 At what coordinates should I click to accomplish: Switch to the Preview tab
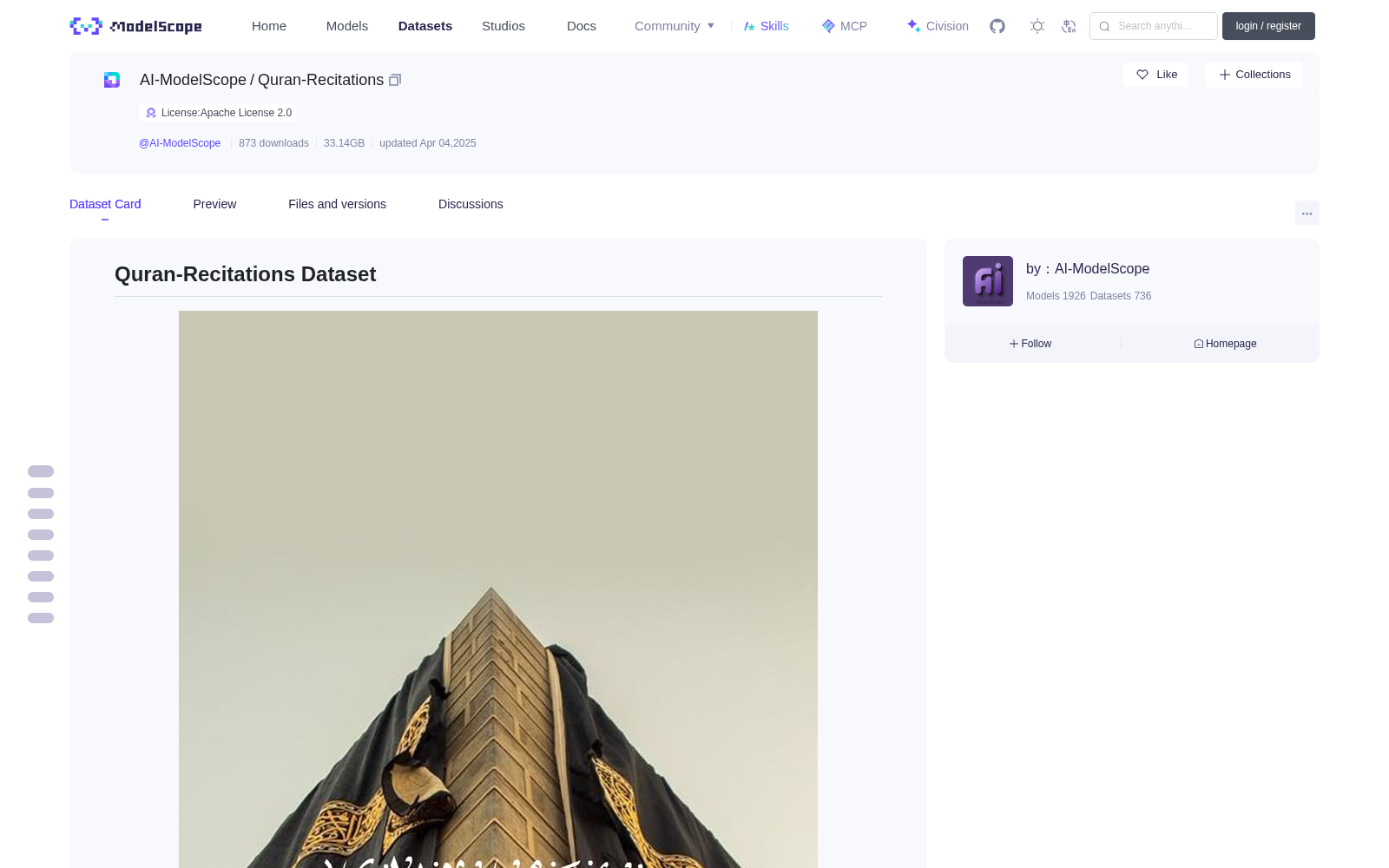tap(214, 204)
